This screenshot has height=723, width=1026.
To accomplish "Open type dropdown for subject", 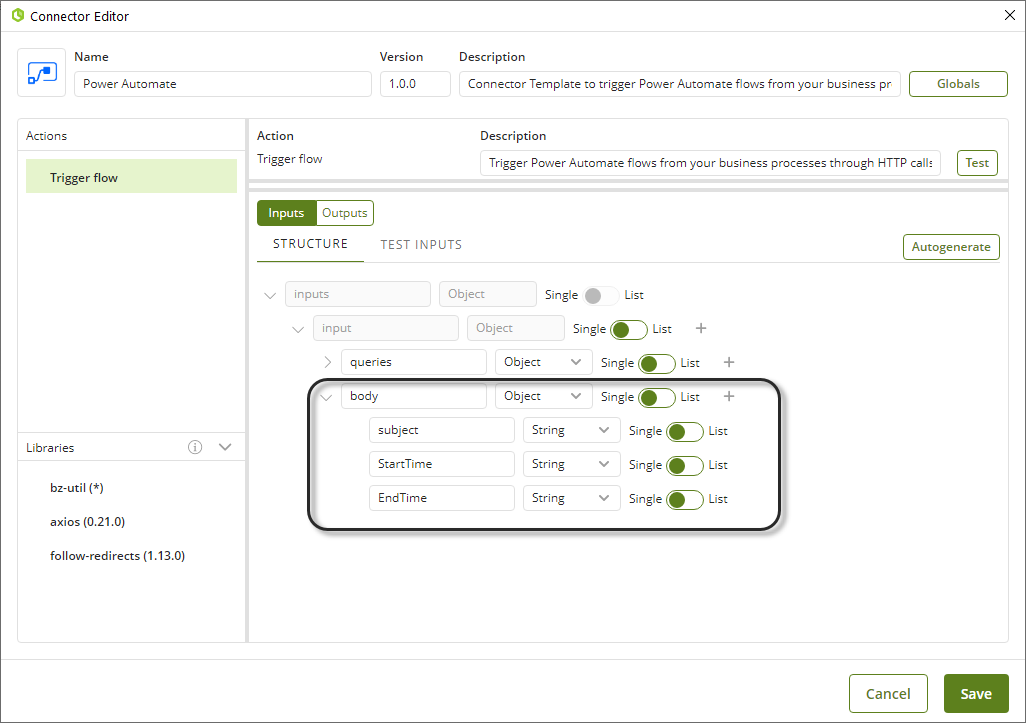I will [571, 430].
